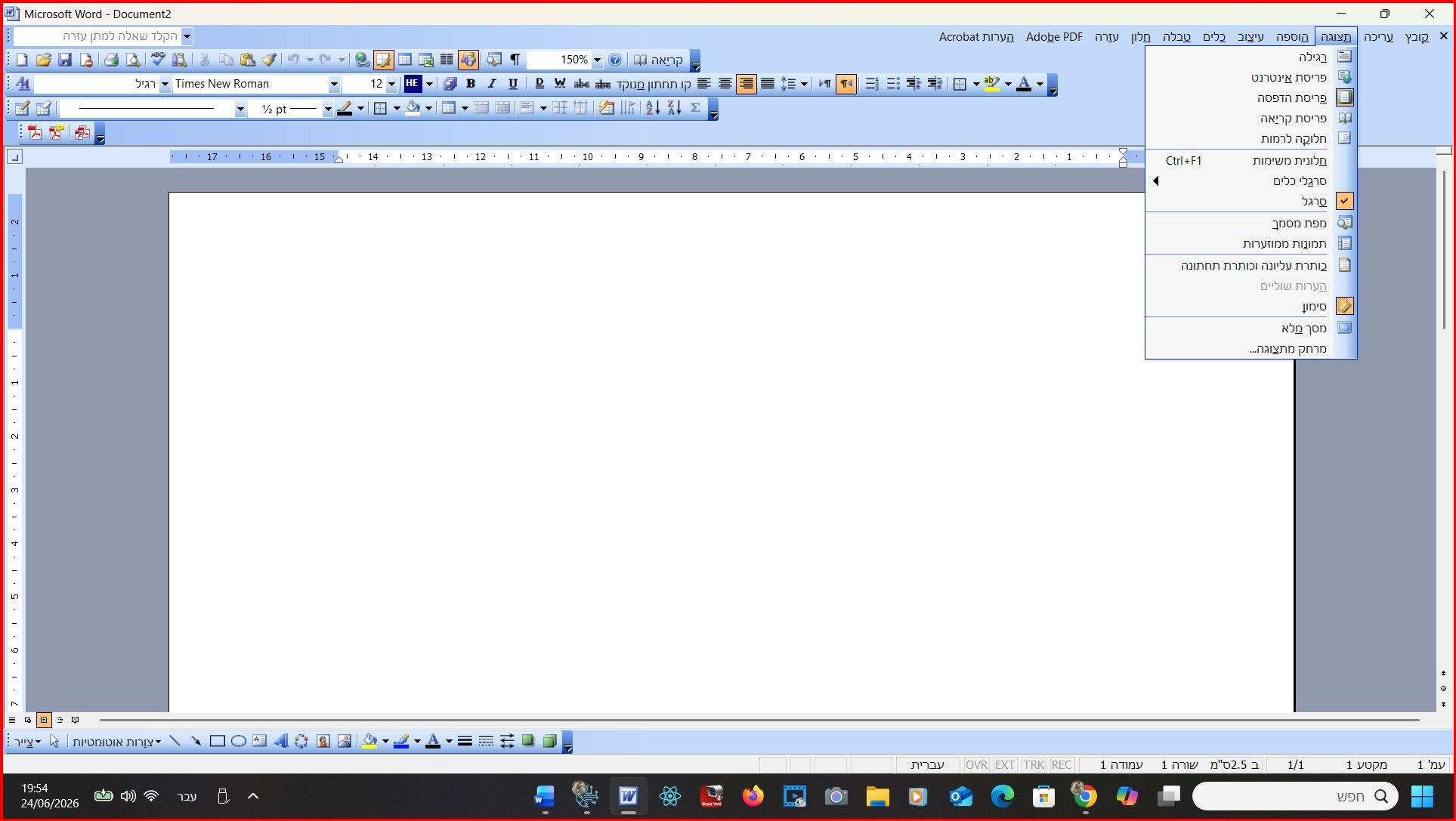Toggle Right-to-Left text direction
This screenshot has height=821, width=1456.
pyautogui.click(x=845, y=84)
